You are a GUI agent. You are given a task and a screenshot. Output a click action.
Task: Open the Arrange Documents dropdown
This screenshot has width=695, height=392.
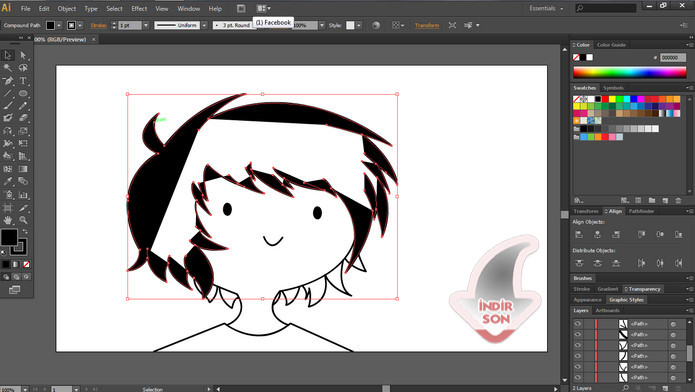coord(263,8)
